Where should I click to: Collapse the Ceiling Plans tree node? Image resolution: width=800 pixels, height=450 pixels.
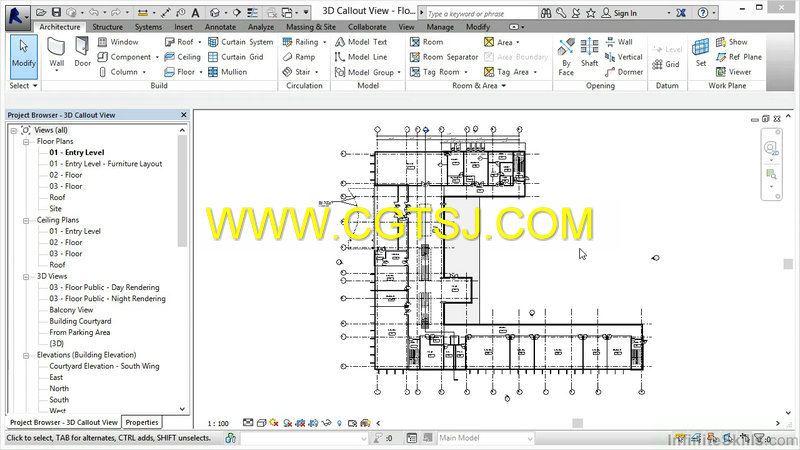coord(26,220)
